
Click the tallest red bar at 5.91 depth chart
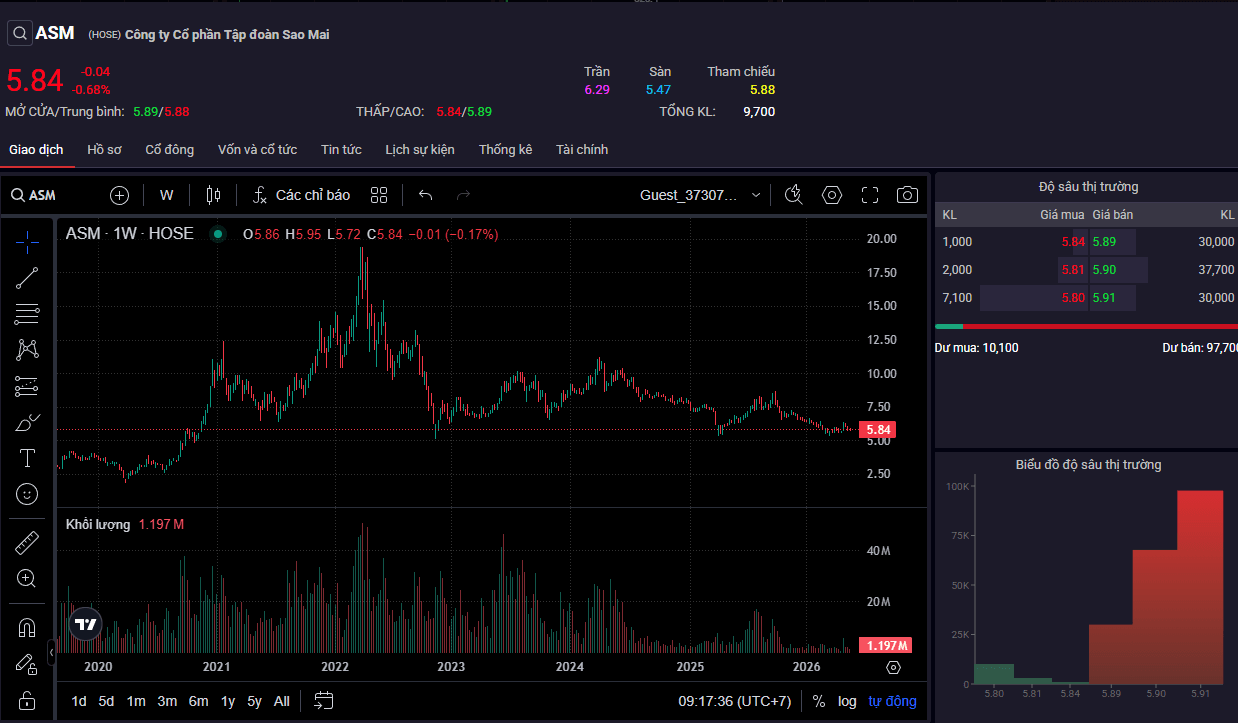(1200, 587)
